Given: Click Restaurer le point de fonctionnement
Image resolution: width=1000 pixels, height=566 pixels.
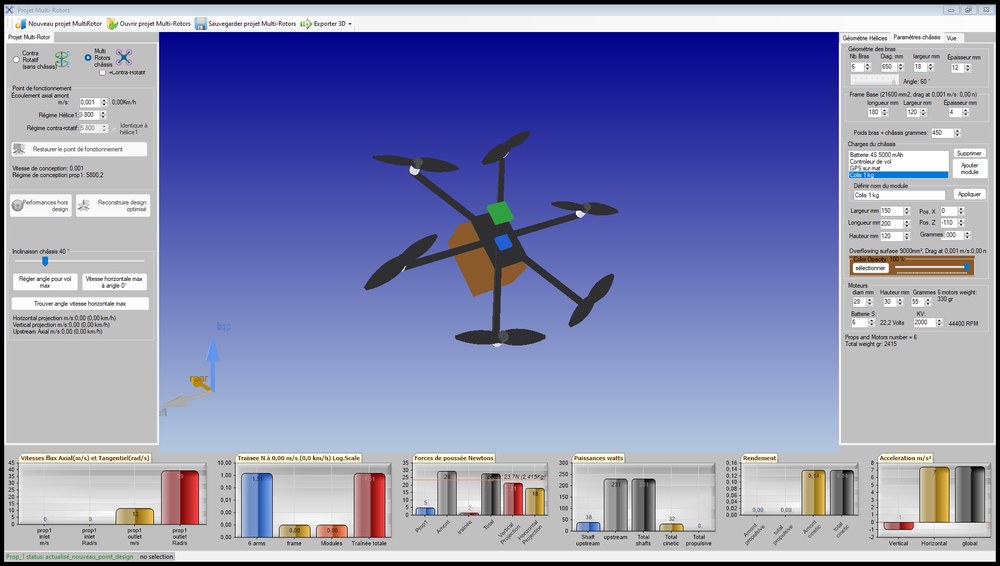Looking at the screenshot, I should pos(79,149).
